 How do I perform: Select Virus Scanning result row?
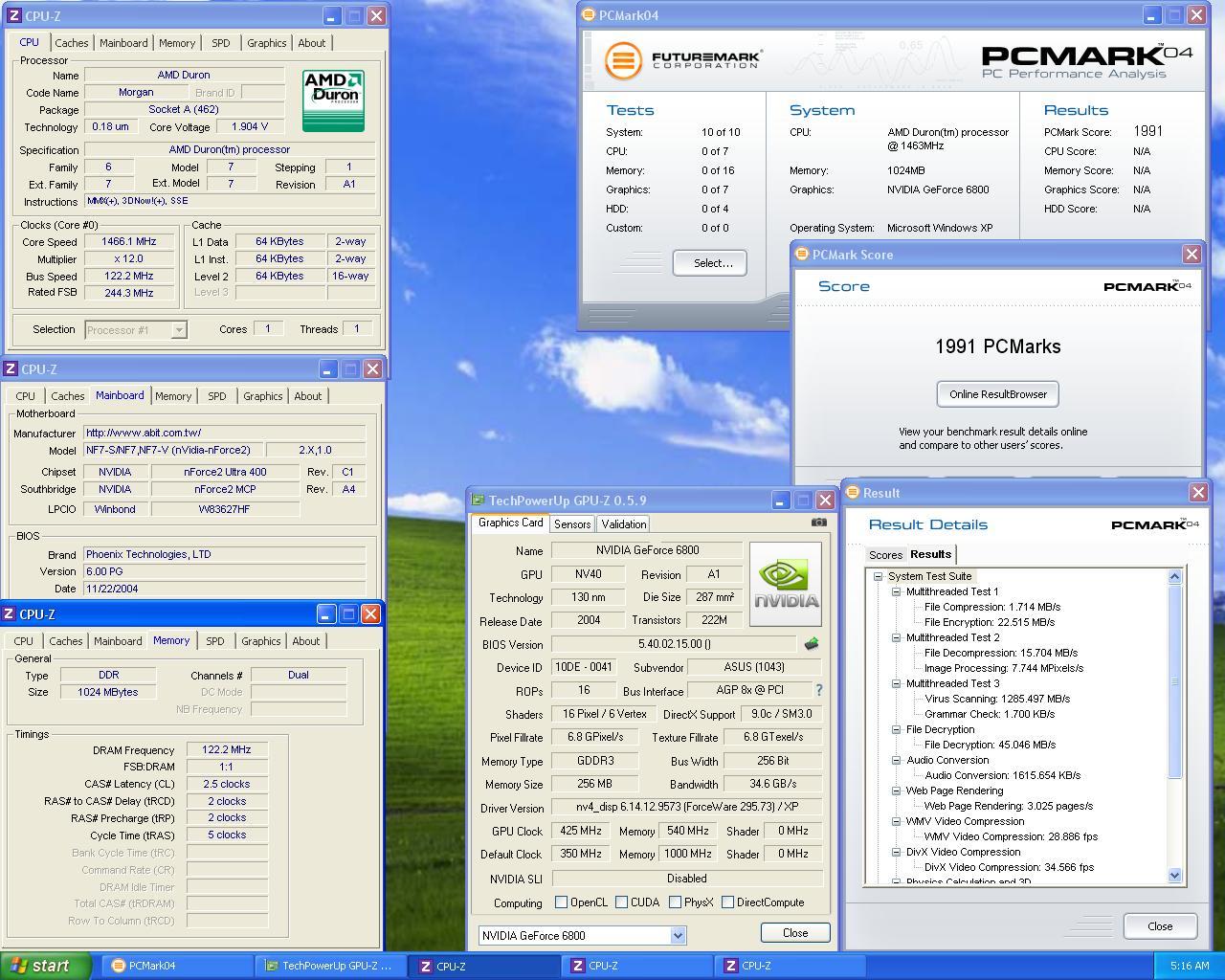pos(997,699)
